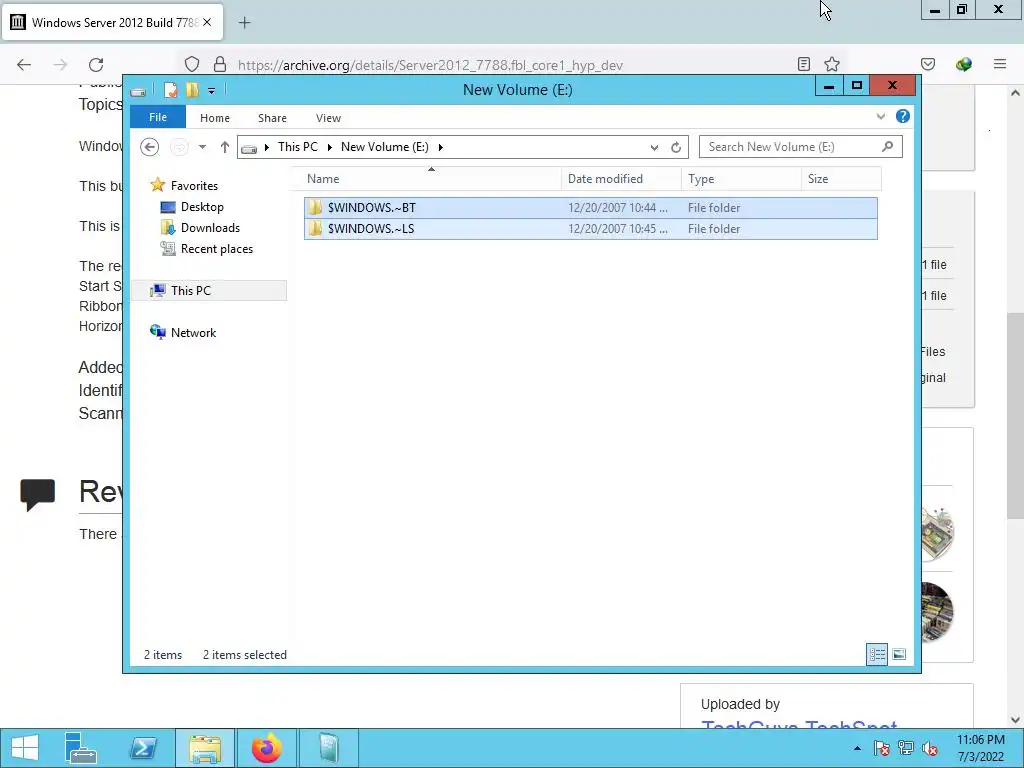Open address bar history dropdown

point(654,148)
